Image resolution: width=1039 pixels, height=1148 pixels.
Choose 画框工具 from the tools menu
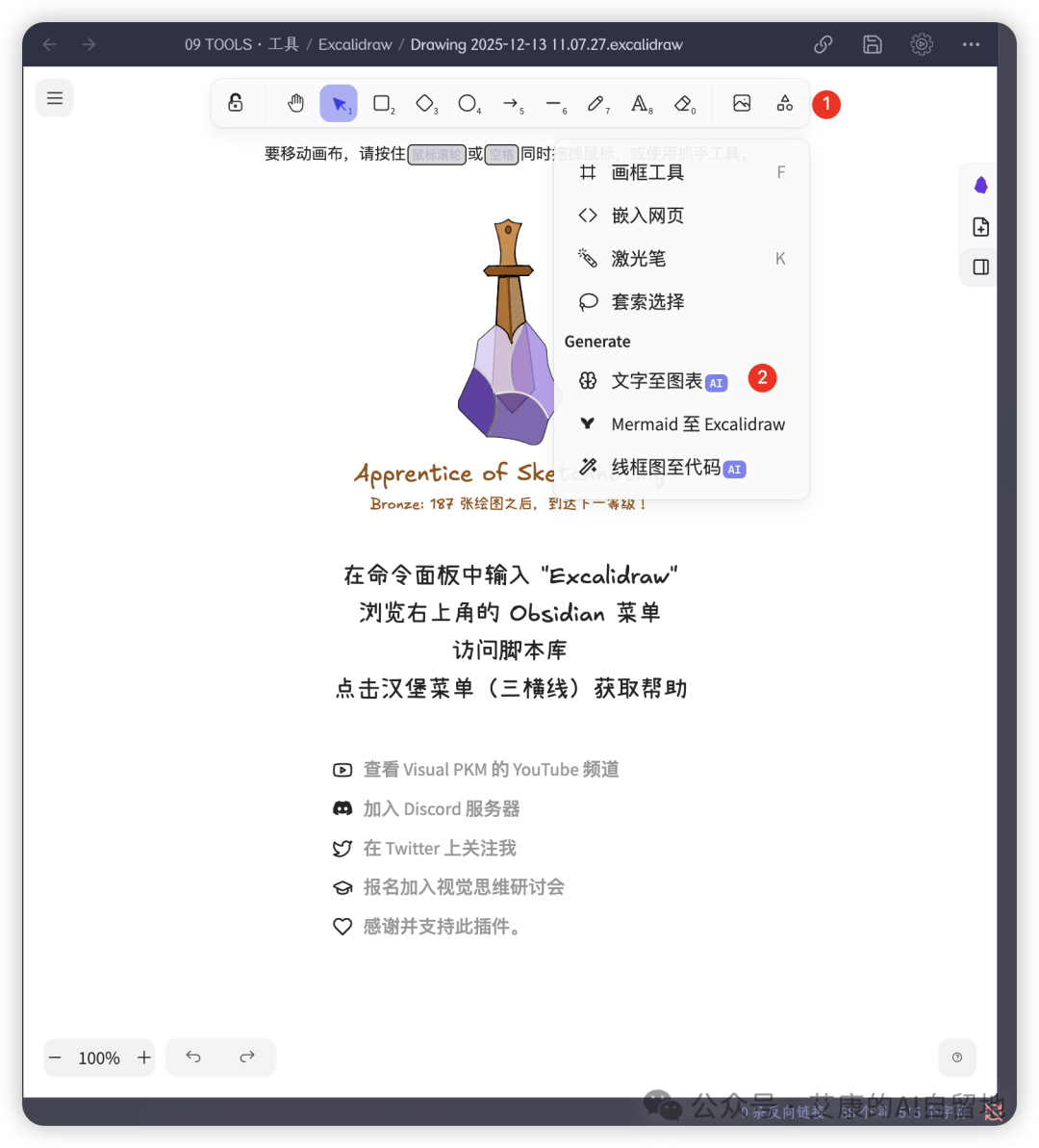tap(682, 173)
